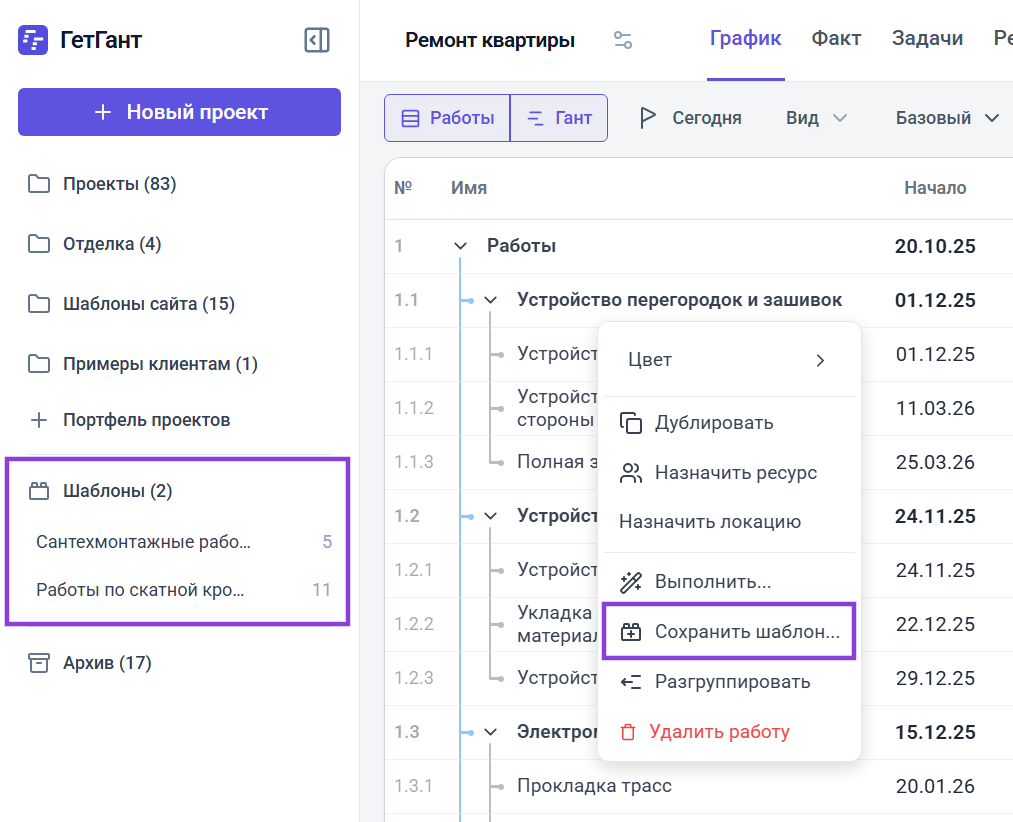Choose Удалить работу in the menu
Image resolution: width=1013 pixels, height=822 pixels.
(729, 732)
